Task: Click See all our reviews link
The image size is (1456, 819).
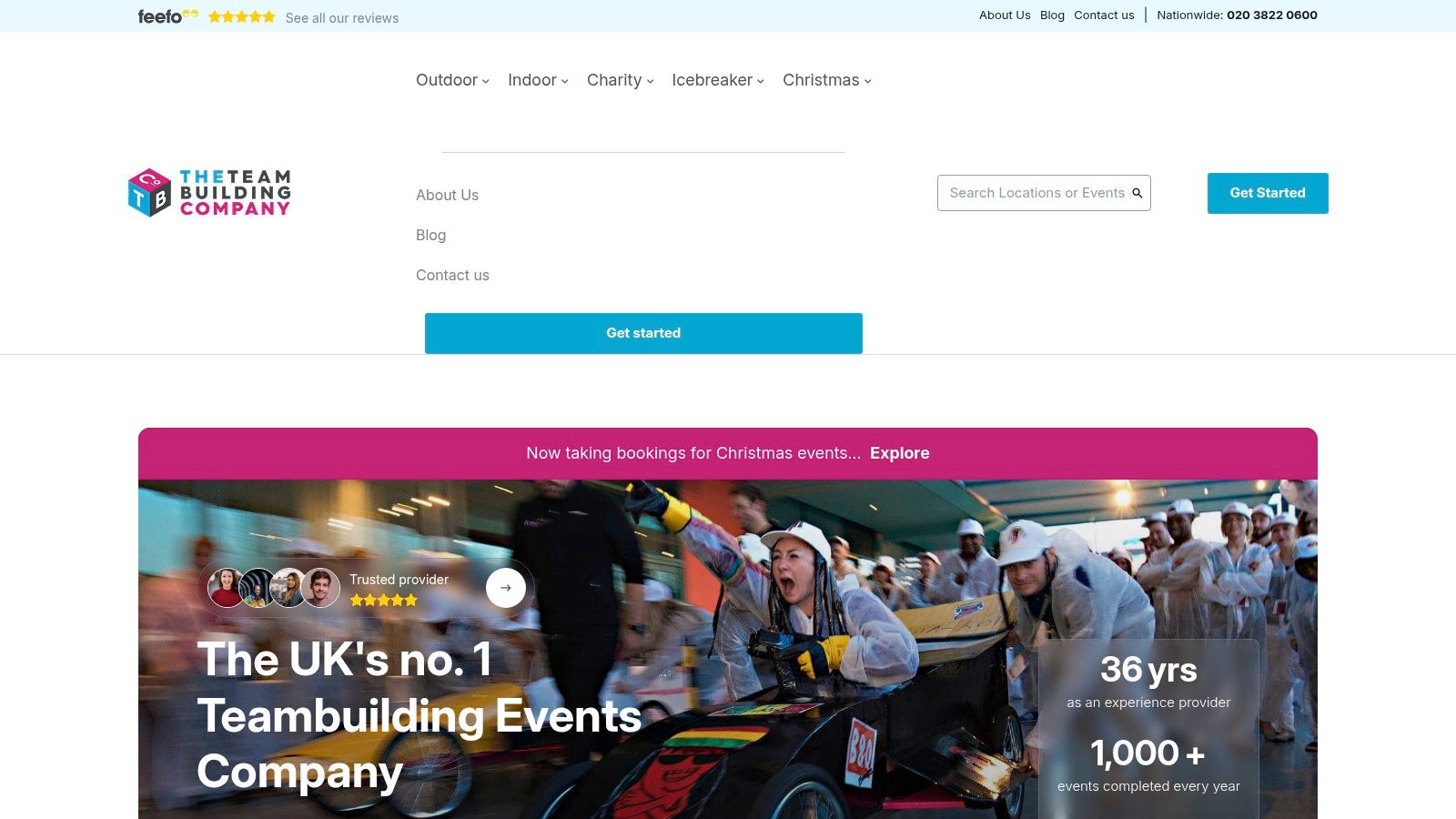Action: [x=342, y=18]
